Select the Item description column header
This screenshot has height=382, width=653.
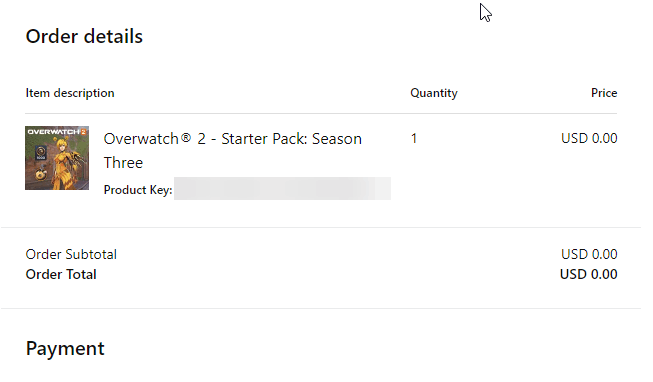coord(70,93)
